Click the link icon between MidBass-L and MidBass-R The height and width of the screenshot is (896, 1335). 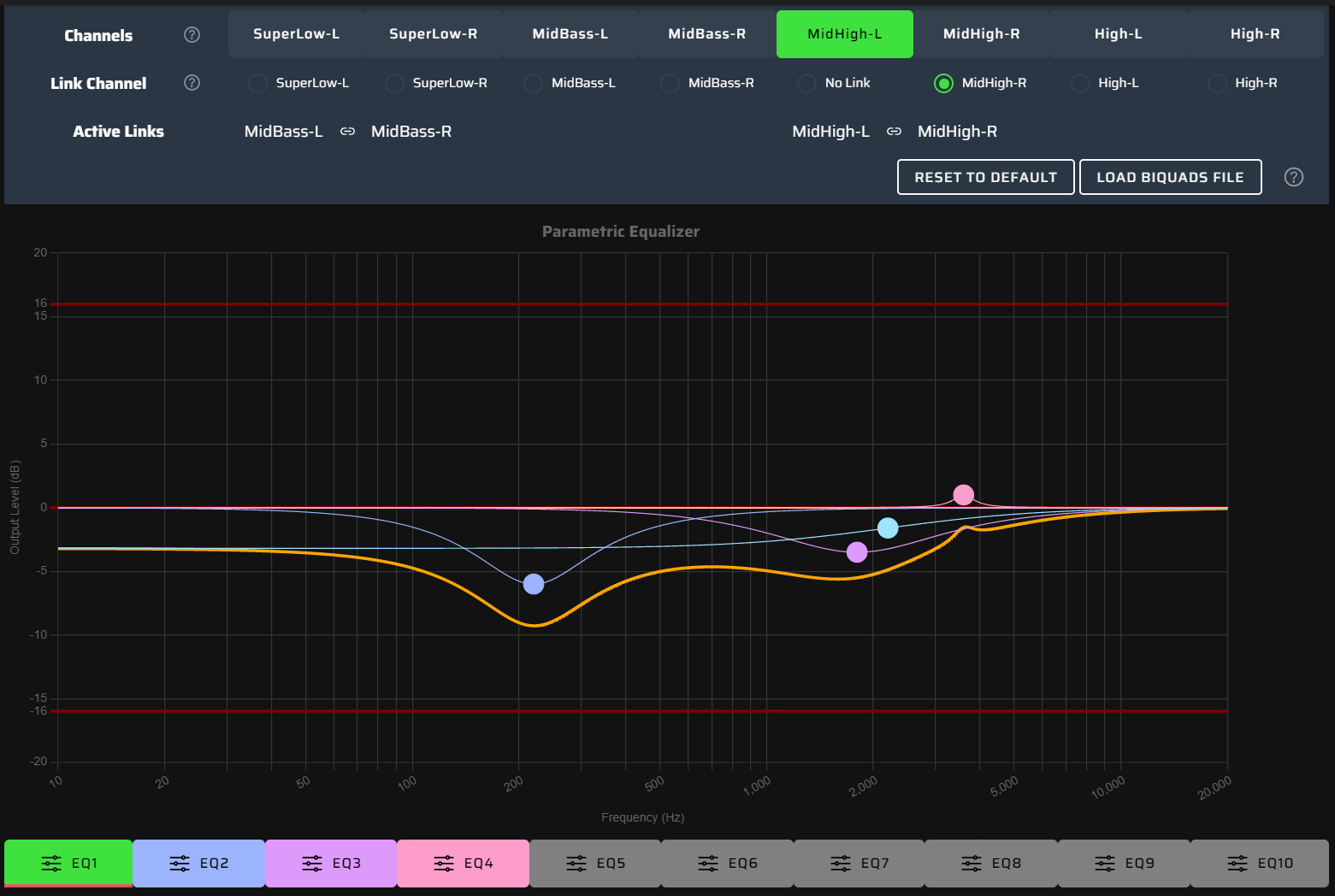pyautogui.click(x=347, y=132)
